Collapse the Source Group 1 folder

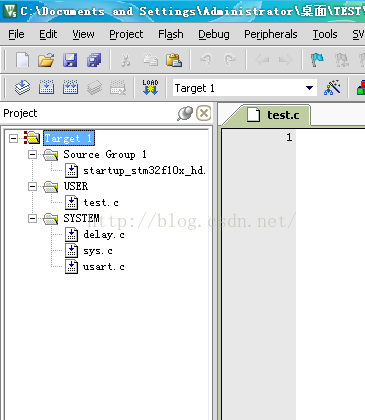tap(32, 154)
